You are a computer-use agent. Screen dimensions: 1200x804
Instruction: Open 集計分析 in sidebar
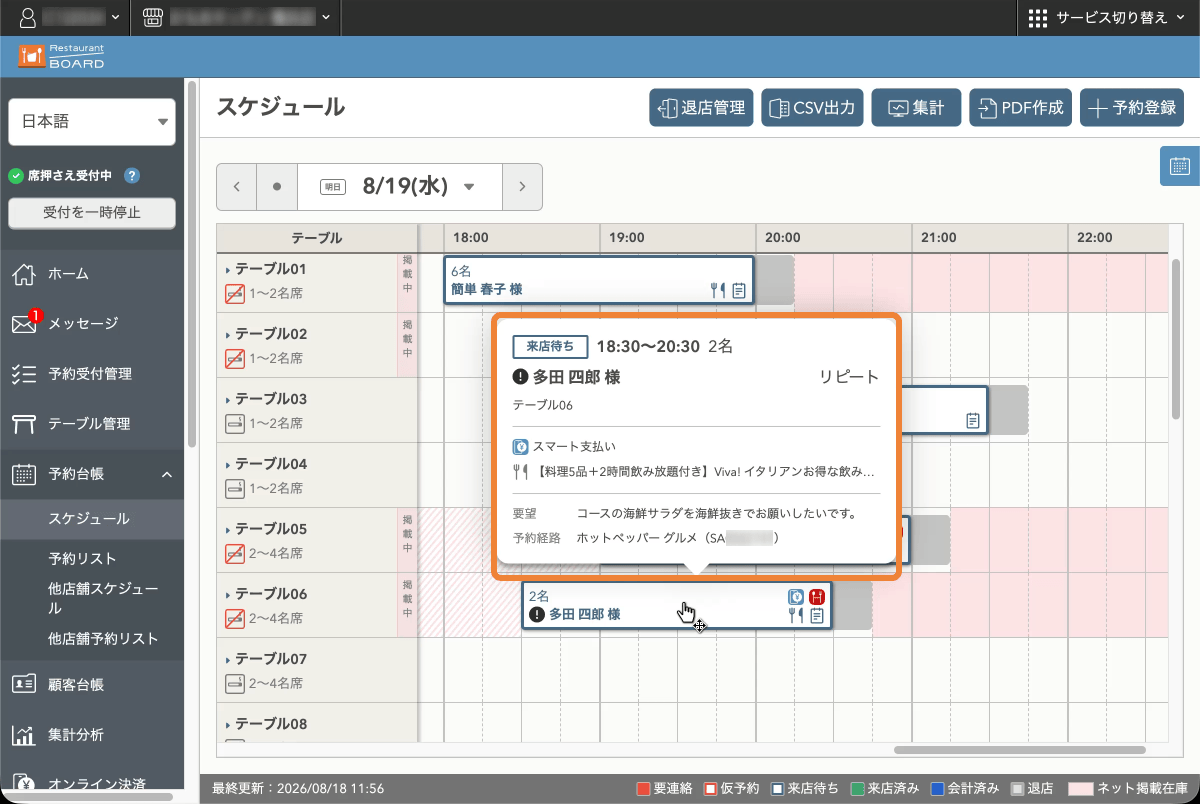(92, 735)
